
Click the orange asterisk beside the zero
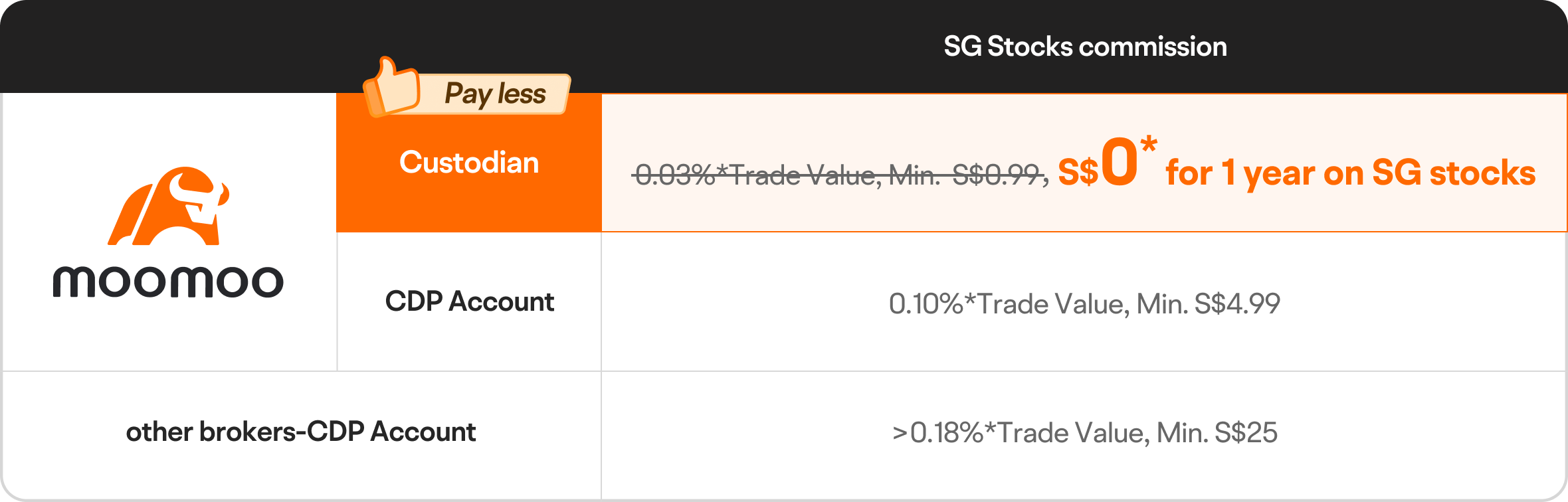click(1148, 145)
